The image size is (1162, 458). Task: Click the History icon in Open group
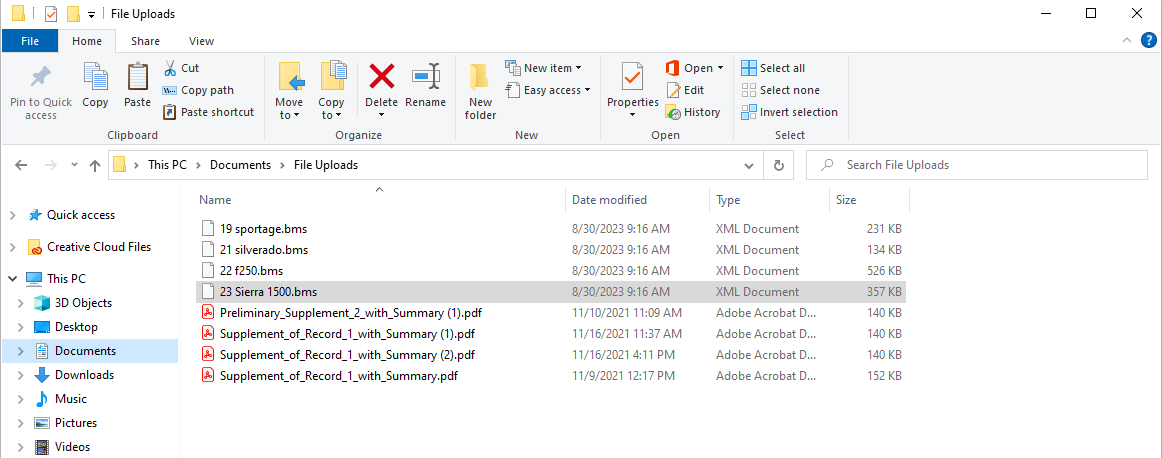(674, 113)
